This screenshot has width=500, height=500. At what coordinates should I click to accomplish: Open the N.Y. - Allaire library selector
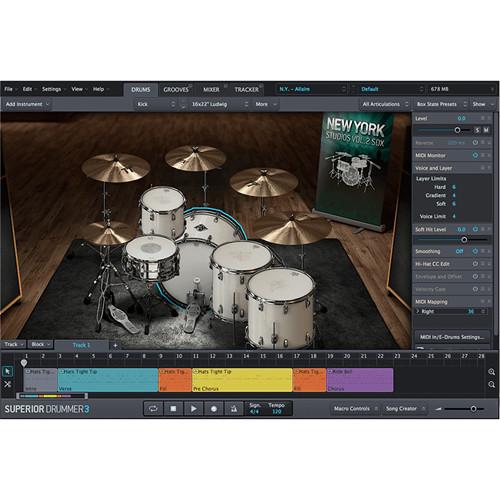[x=312, y=89]
